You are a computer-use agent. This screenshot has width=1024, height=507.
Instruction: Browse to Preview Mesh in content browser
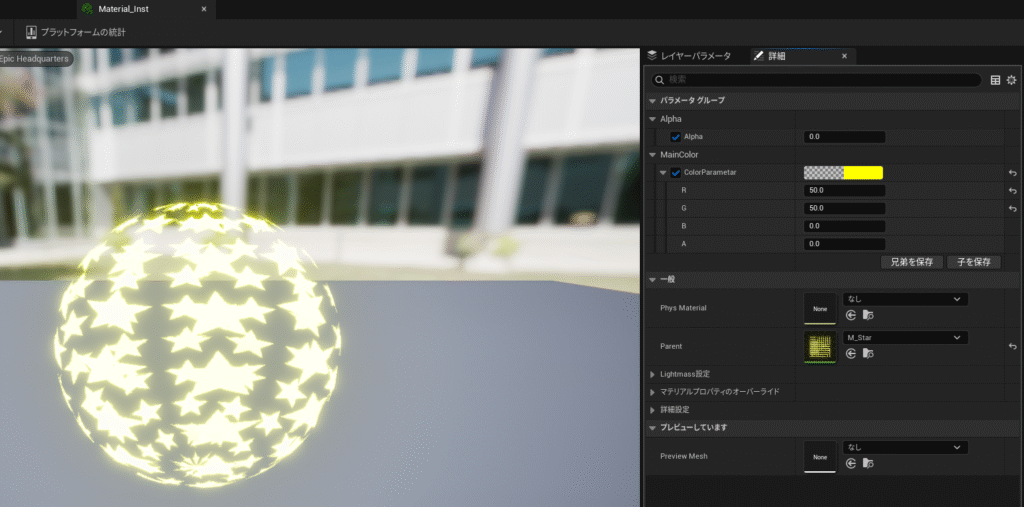coord(868,463)
